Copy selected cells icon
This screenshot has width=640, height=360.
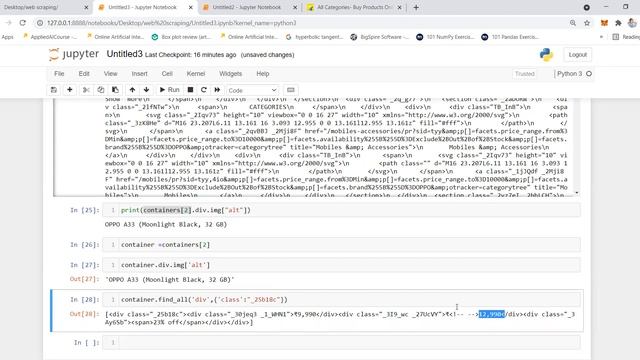pyautogui.click(x=101, y=90)
